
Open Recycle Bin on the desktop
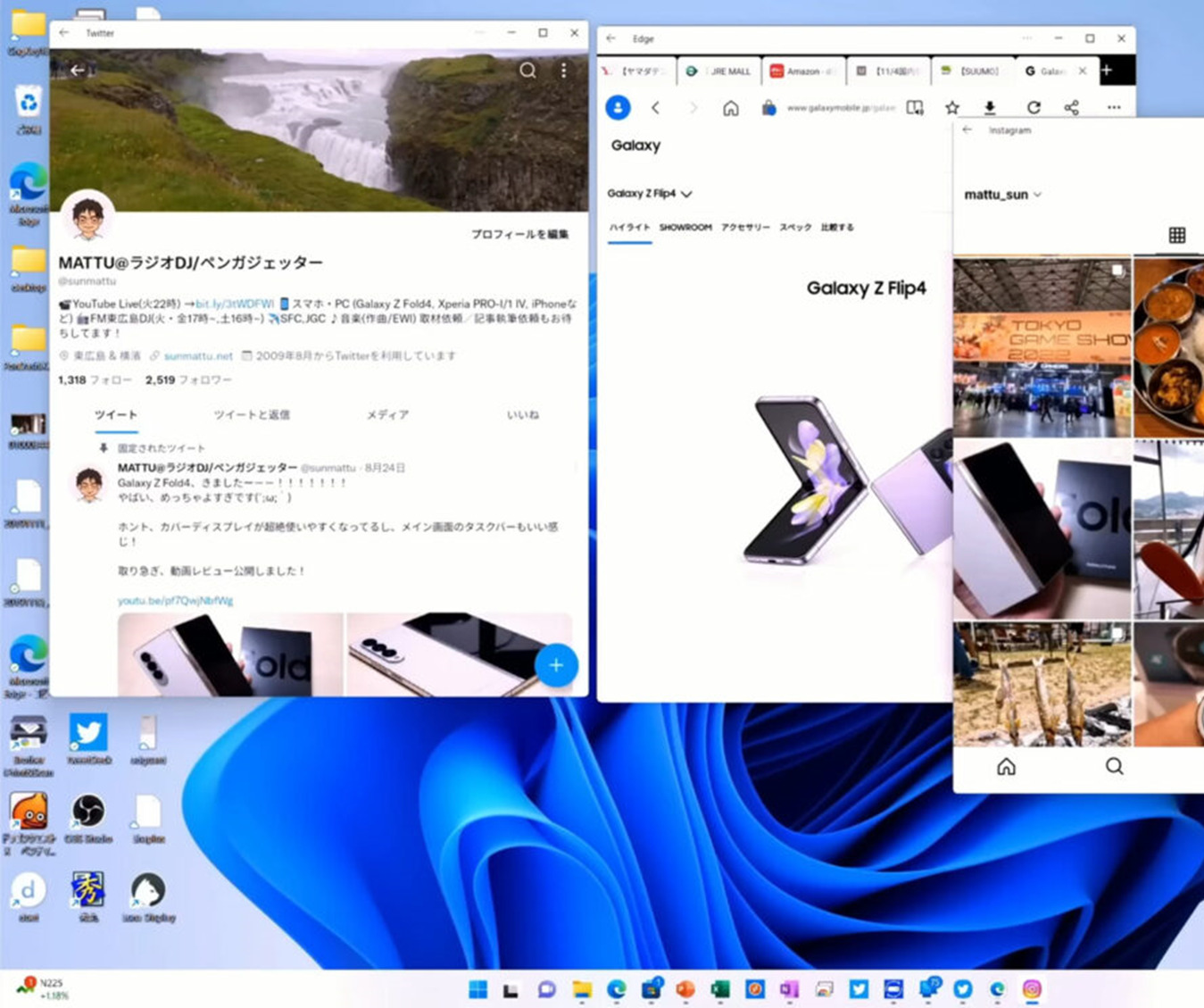pyautogui.click(x=29, y=107)
